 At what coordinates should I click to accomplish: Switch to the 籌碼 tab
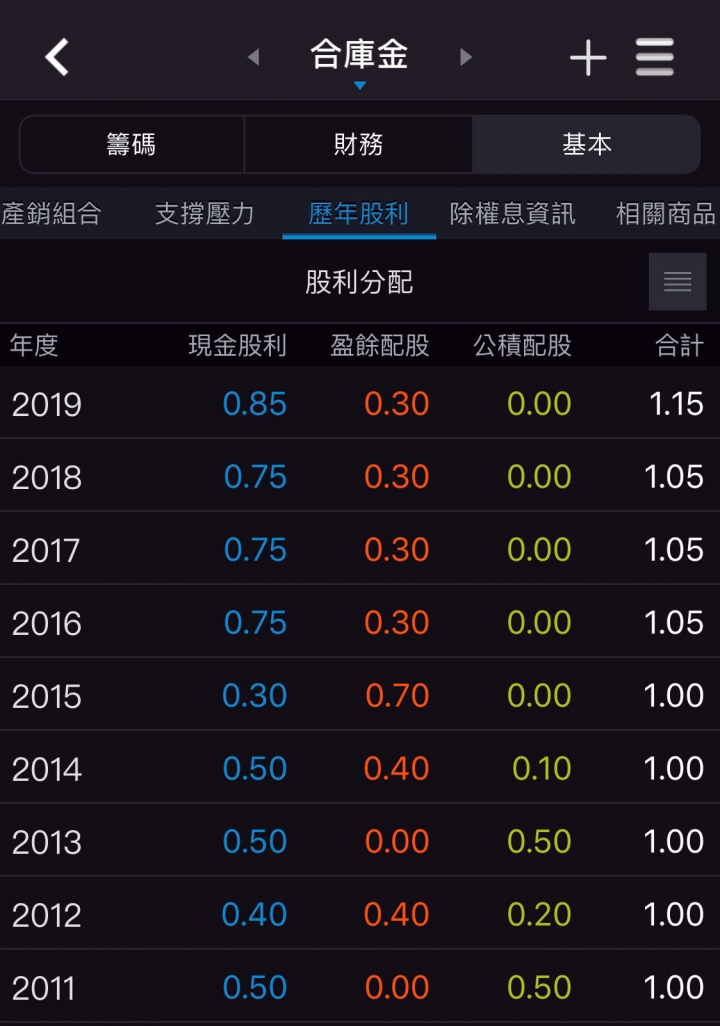pos(132,144)
